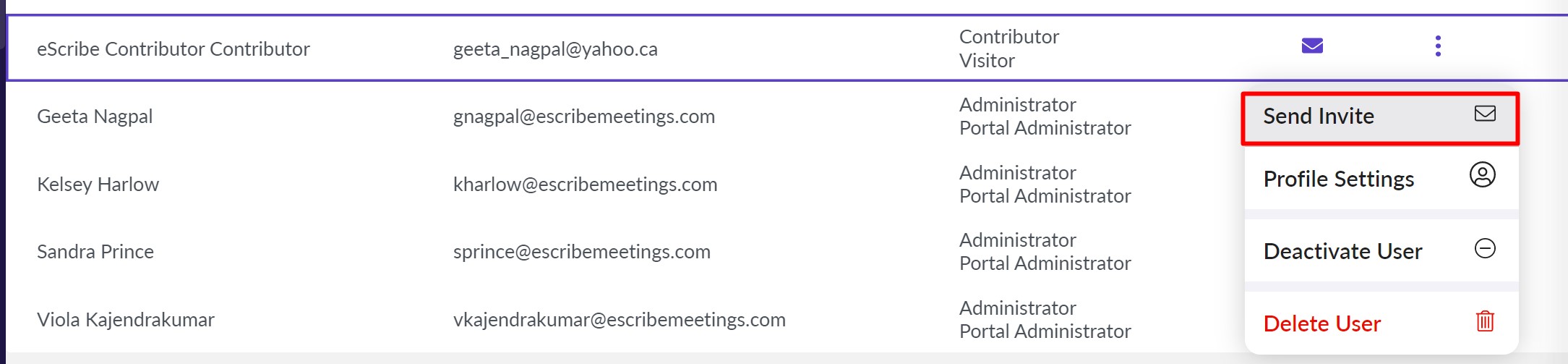Click the vkajendrakumar@escribemeetings.com email
Viewport: 1568px width, 364px height.
click(619, 320)
